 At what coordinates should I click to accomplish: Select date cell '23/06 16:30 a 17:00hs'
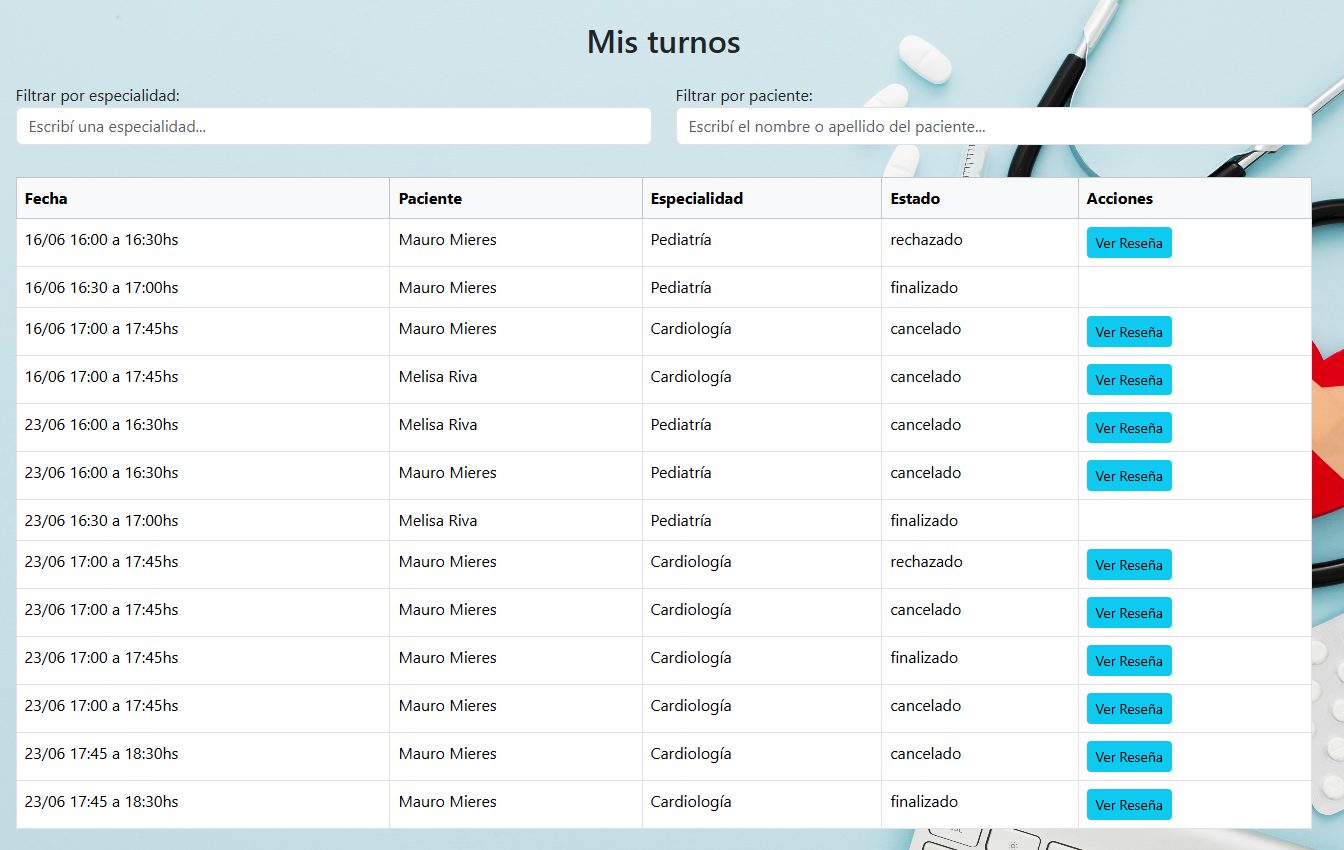102,521
